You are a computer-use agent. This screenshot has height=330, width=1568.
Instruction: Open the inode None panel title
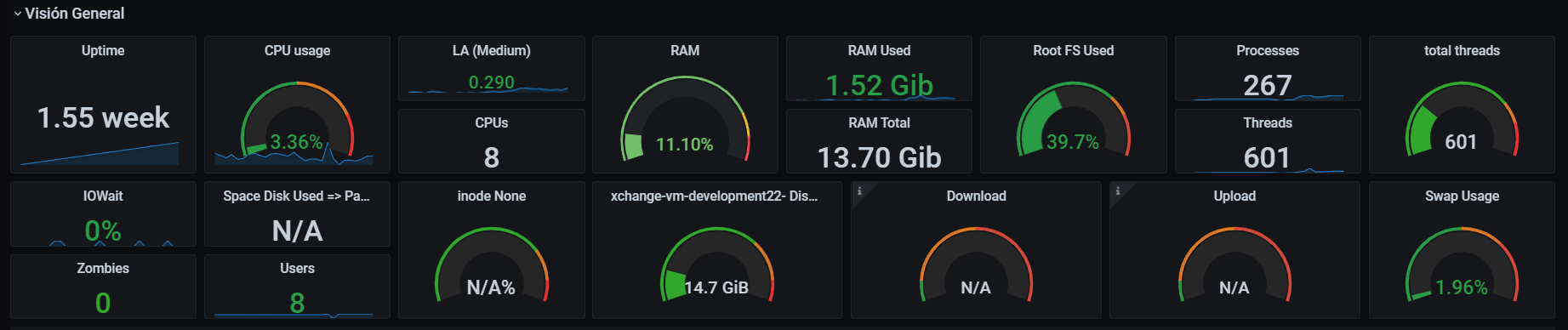(491, 196)
